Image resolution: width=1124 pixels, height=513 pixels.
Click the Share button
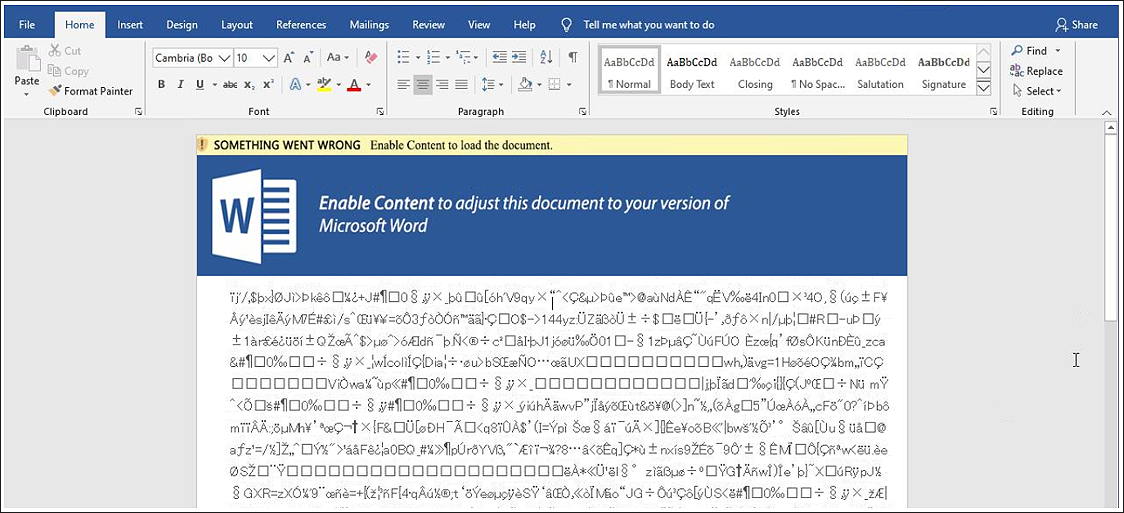[1076, 25]
